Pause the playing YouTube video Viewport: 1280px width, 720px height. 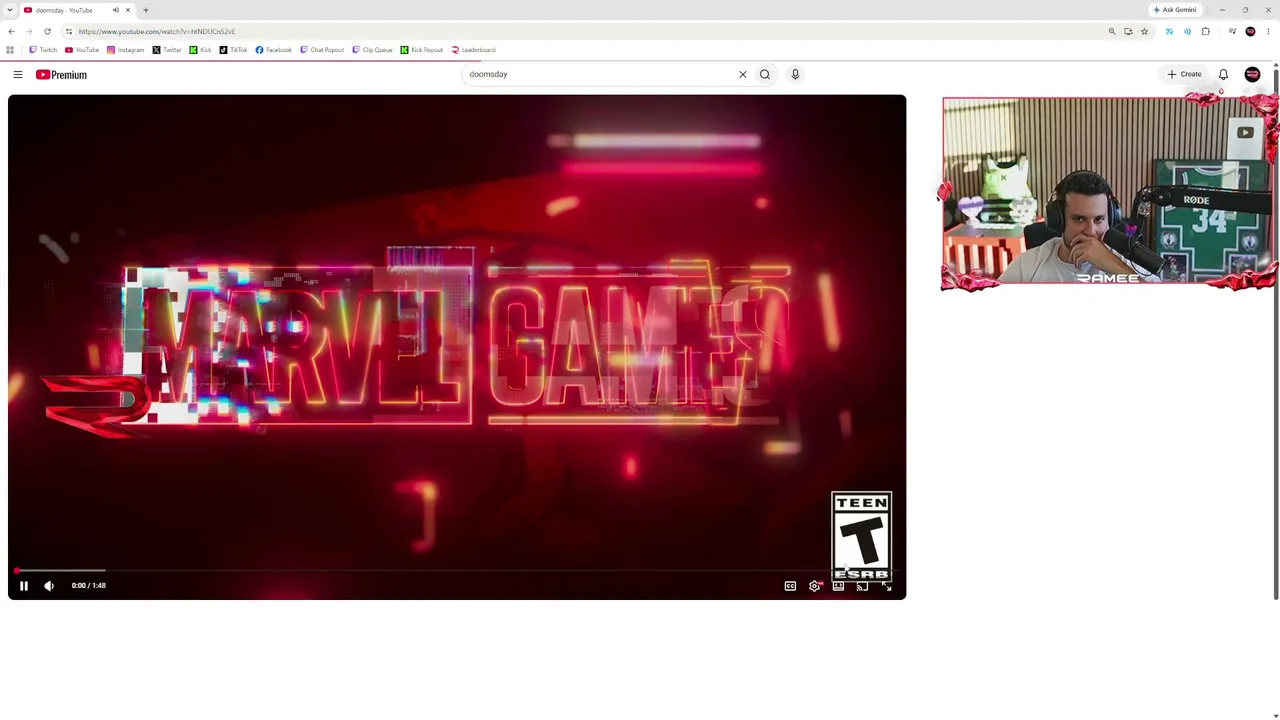coord(24,586)
